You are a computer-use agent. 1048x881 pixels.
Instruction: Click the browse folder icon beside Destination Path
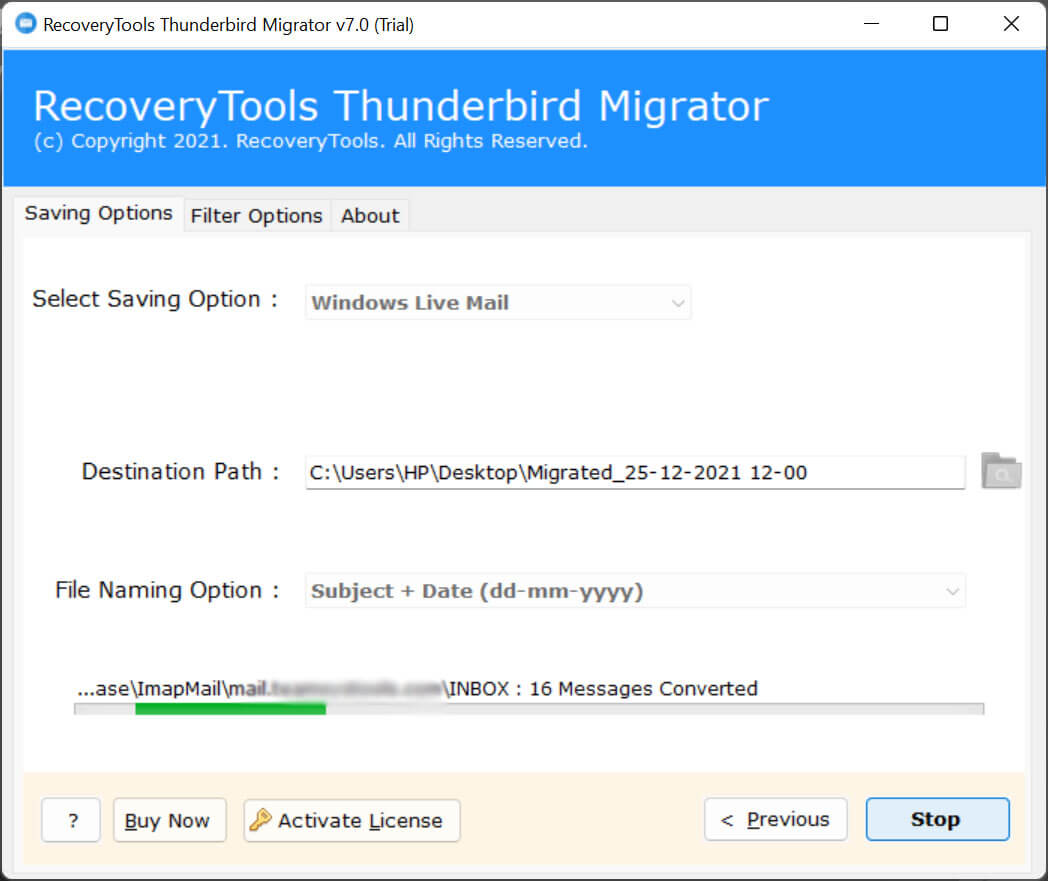point(1001,471)
